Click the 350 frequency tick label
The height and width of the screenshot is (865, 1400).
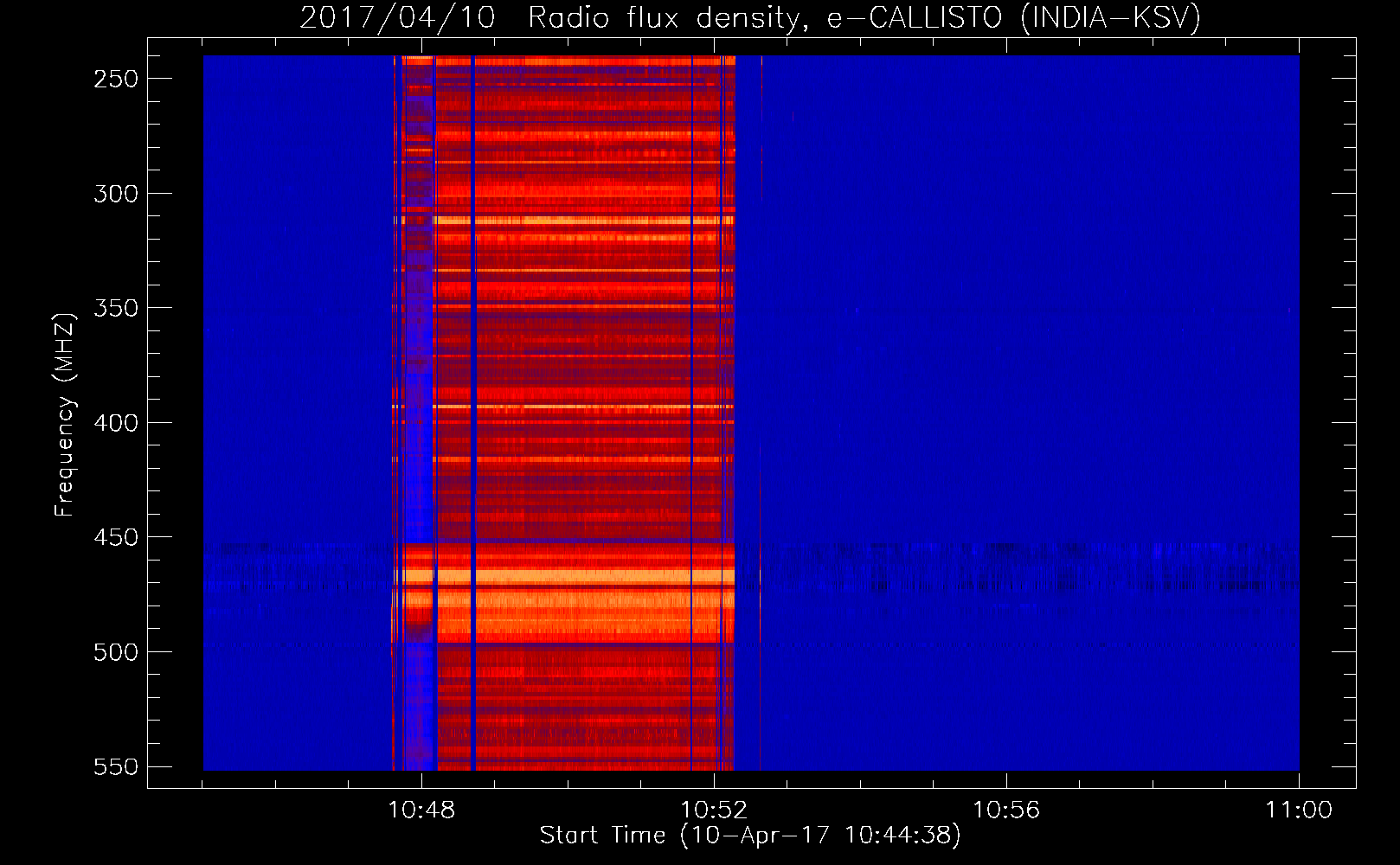(116, 309)
